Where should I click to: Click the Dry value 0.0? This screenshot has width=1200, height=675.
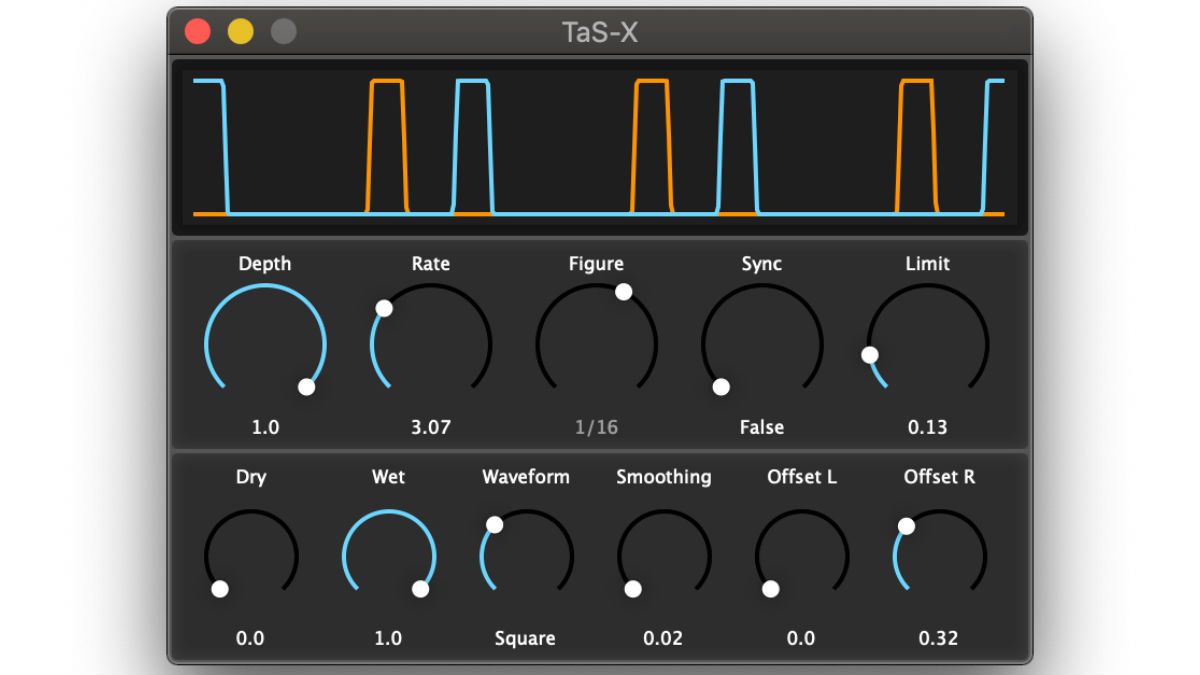pyautogui.click(x=250, y=638)
